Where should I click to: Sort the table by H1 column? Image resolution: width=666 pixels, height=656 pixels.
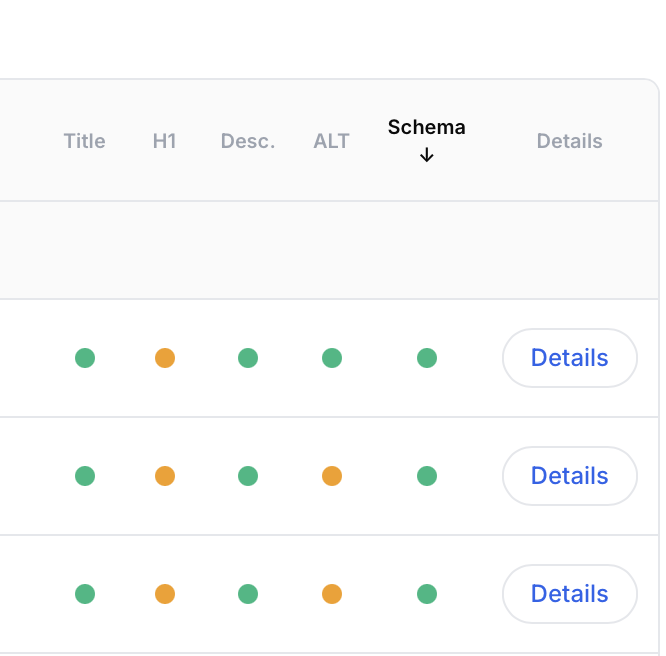165,141
